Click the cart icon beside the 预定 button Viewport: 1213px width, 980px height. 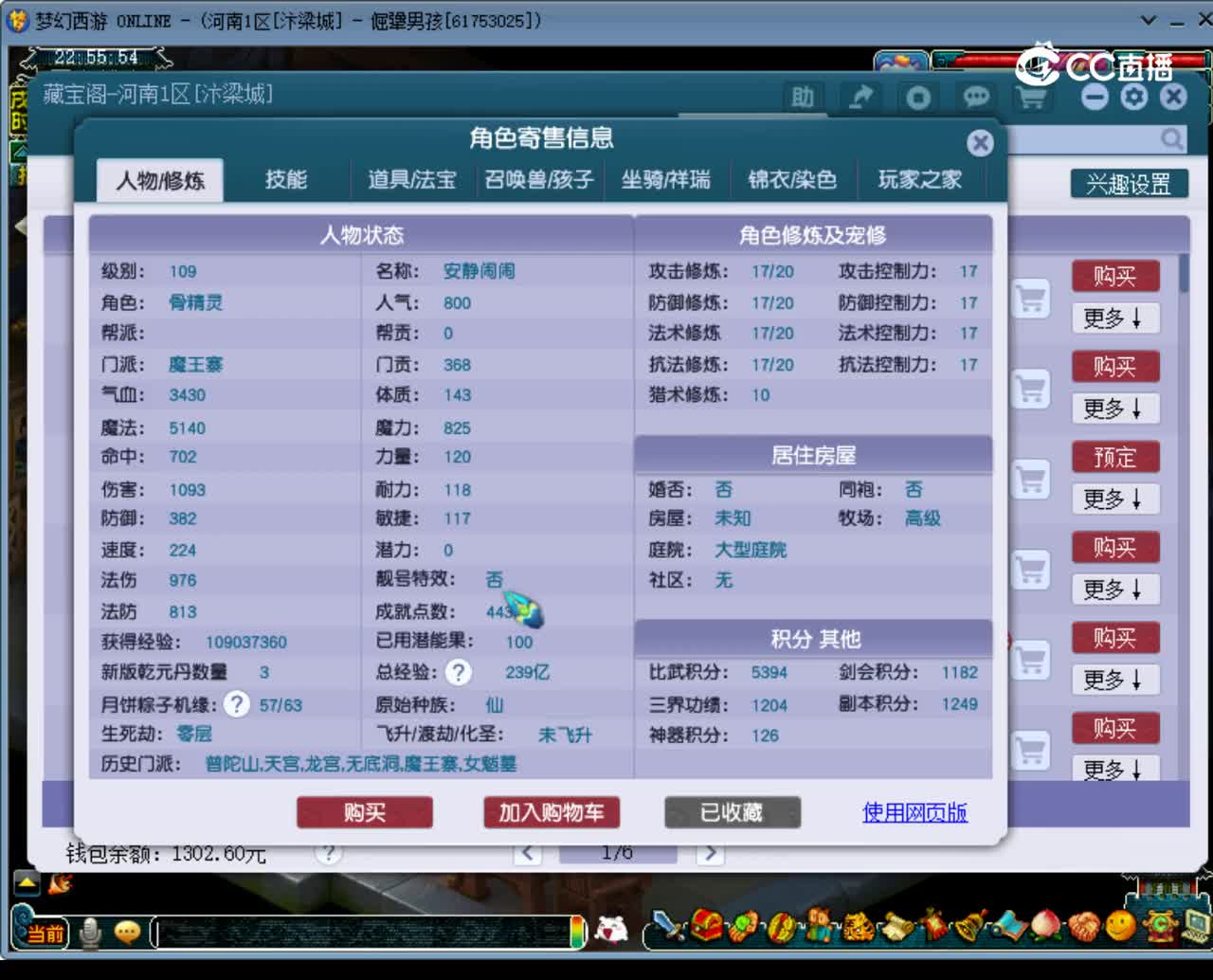click(1031, 480)
